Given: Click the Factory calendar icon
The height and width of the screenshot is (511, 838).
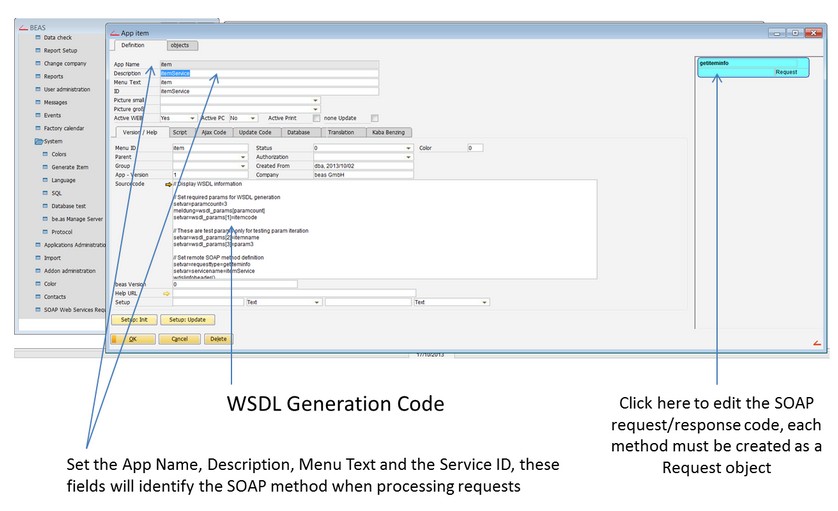Looking at the screenshot, I should pyautogui.click(x=38, y=128).
